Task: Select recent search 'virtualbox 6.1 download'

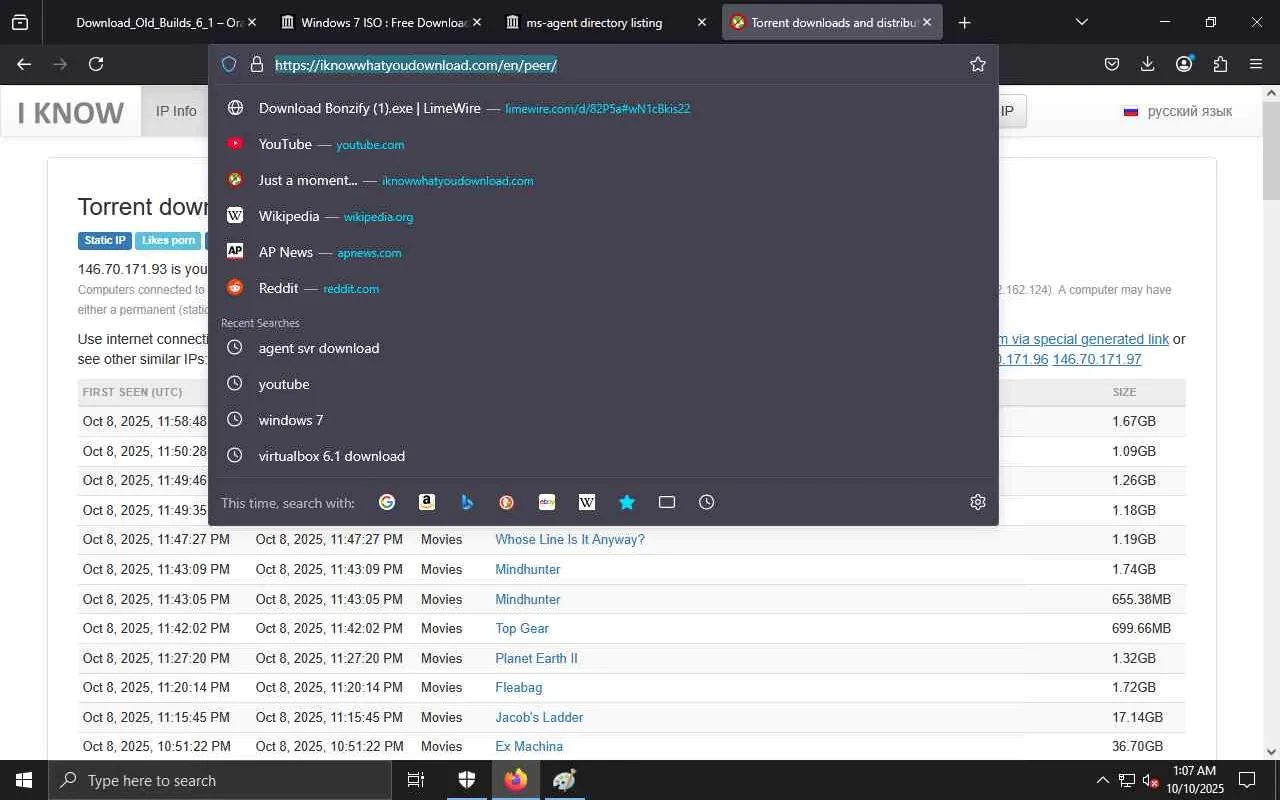Action: pyautogui.click(x=603, y=456)
